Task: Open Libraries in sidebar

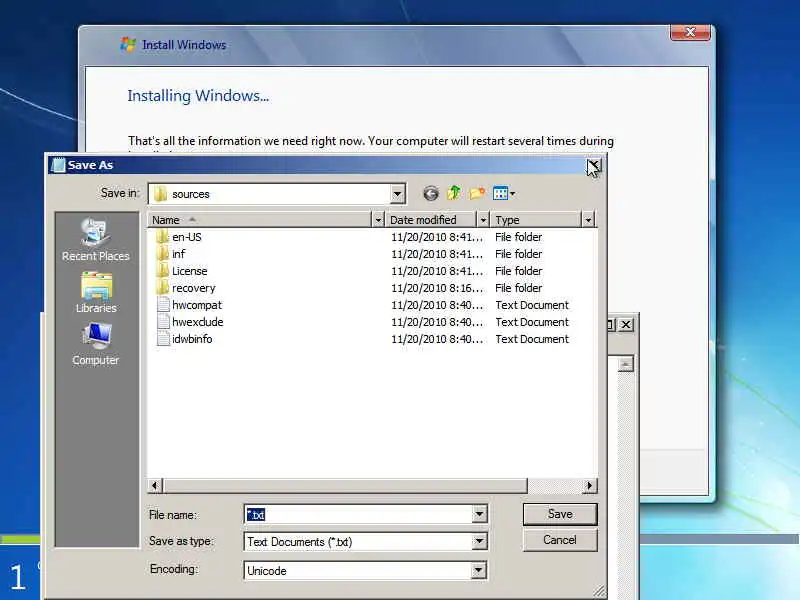Action: (96, 292)
